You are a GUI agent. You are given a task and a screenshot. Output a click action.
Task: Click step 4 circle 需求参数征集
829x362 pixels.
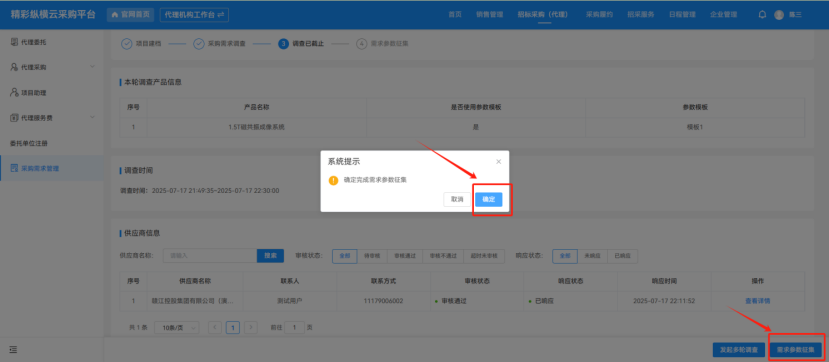(362, 44)
